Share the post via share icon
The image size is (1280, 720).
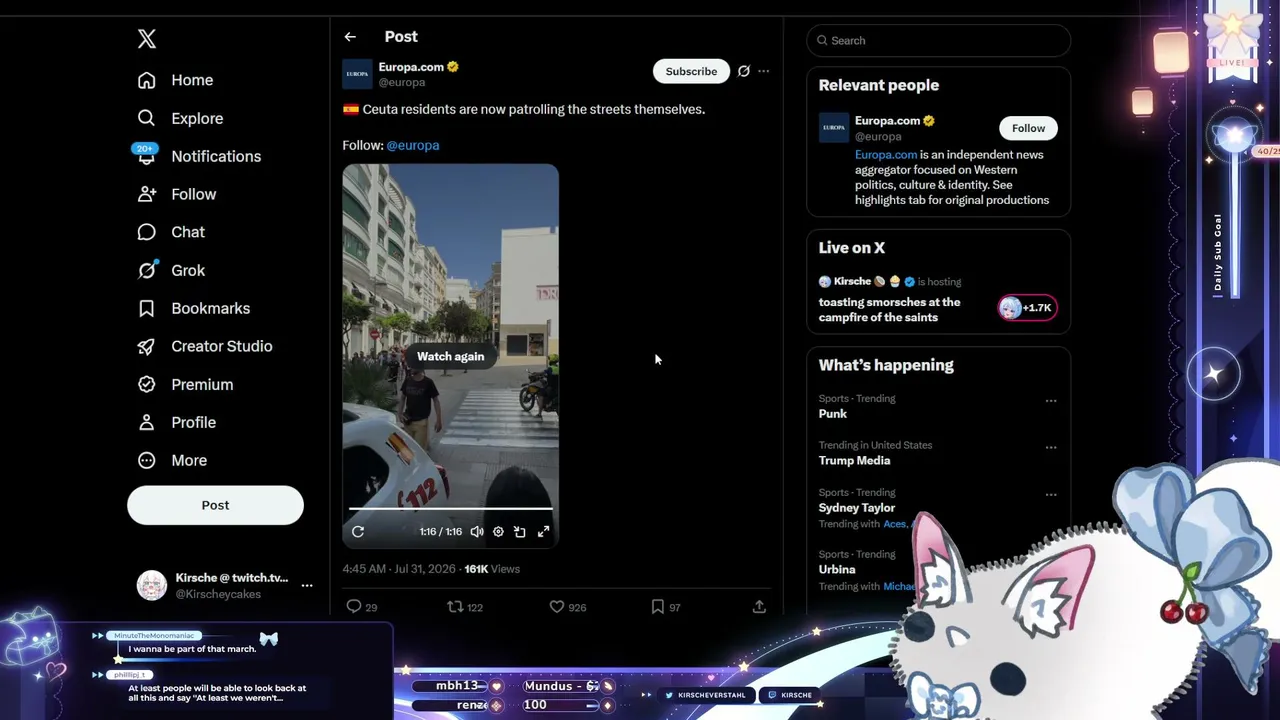(x=759, y=607)
